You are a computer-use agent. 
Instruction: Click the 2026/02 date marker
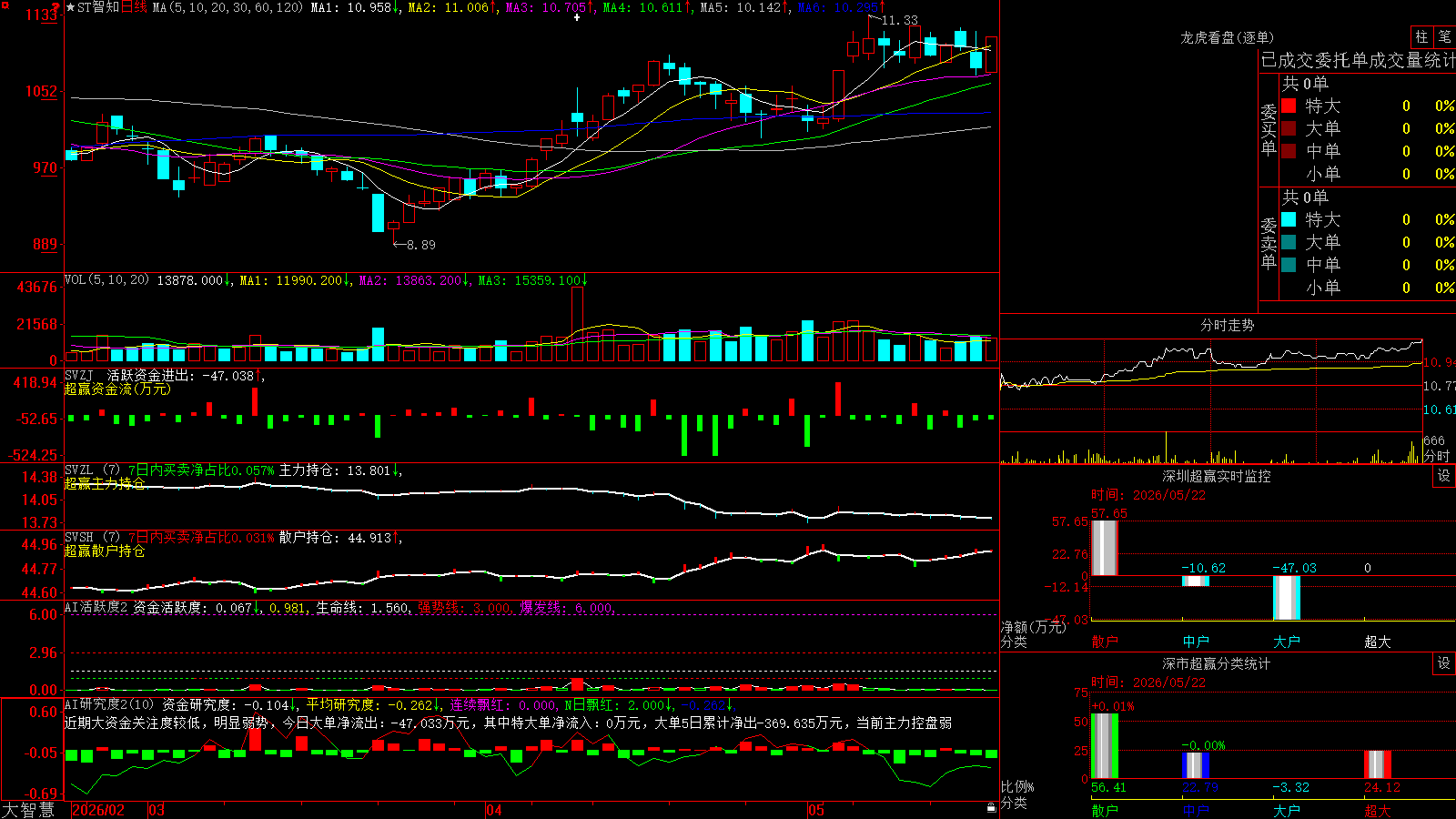tap(98, 810)
